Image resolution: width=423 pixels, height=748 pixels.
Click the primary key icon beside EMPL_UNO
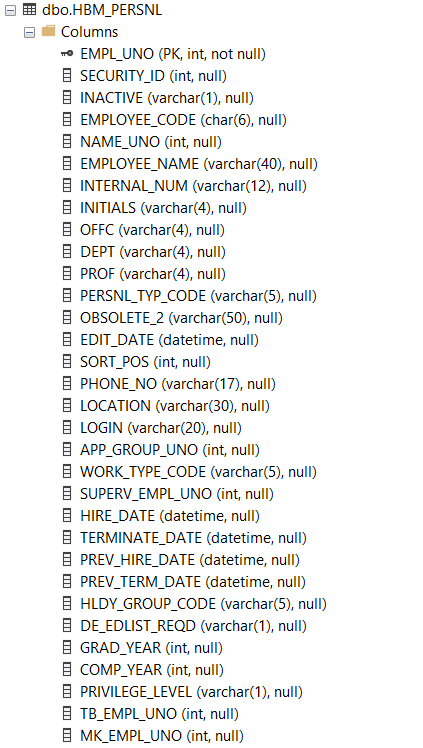tap(67, 54)
